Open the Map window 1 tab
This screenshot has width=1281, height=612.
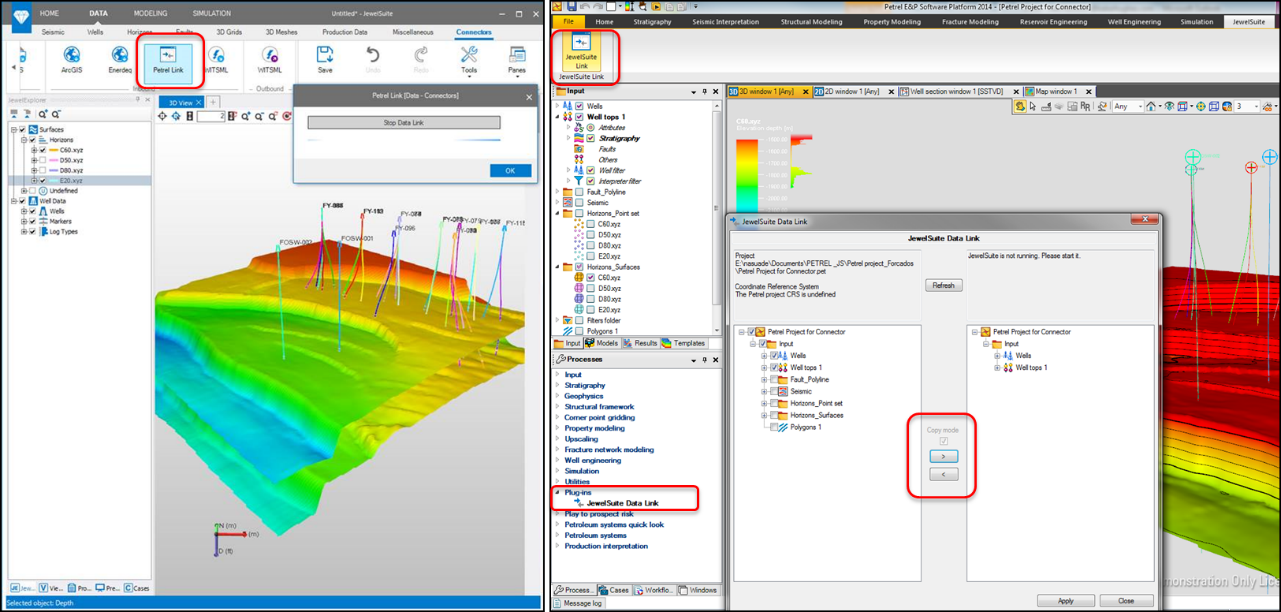pos(1055,91)
